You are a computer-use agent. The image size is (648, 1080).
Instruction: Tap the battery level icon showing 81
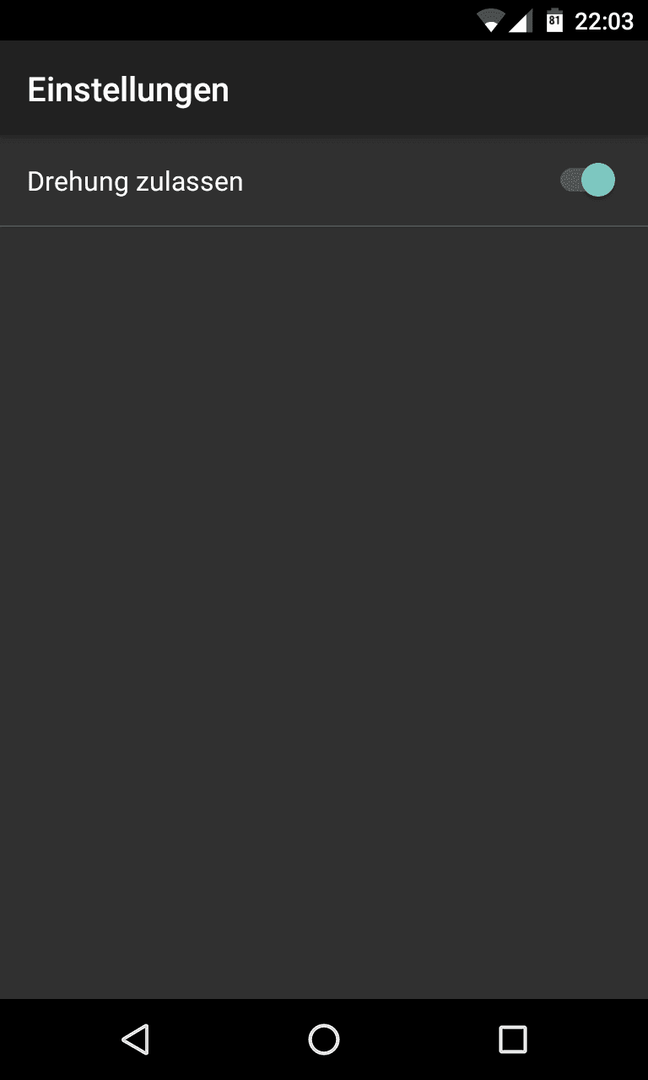point(554,21)
